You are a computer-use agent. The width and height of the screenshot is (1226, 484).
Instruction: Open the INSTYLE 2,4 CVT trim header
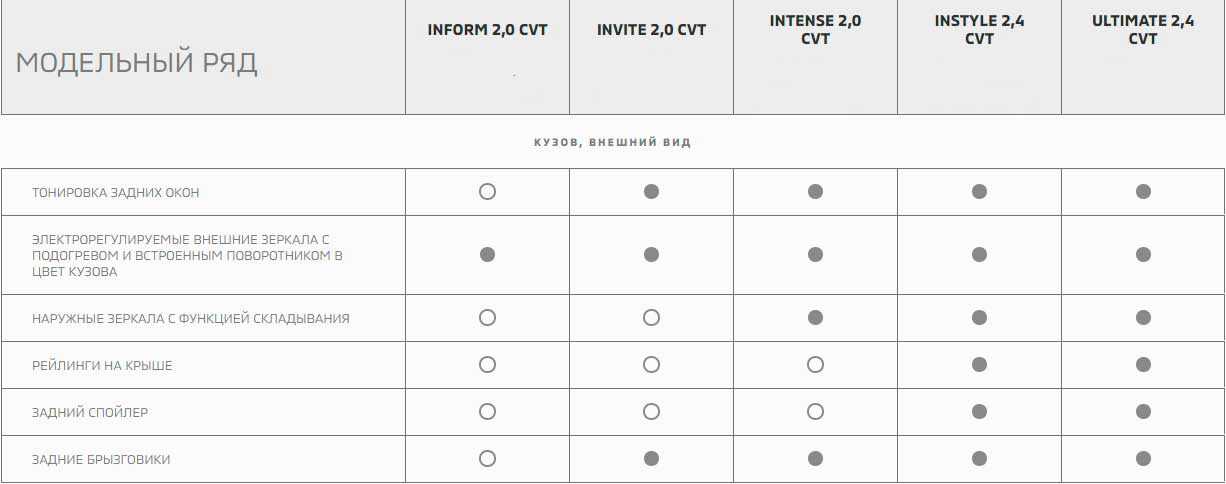(979, 30)
